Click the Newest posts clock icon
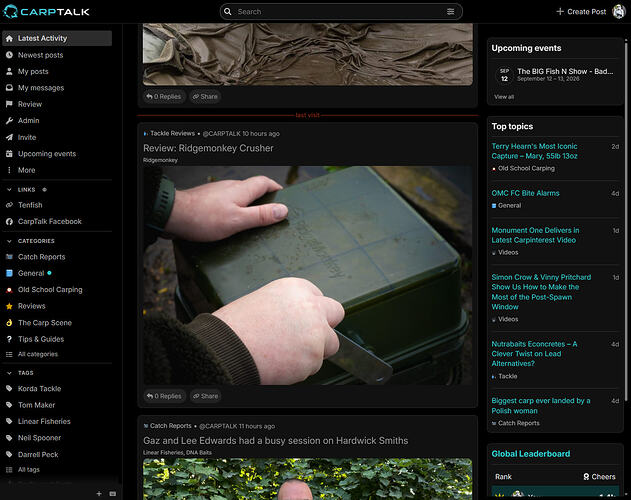631x500 pixels. click(x=9, y=55)
